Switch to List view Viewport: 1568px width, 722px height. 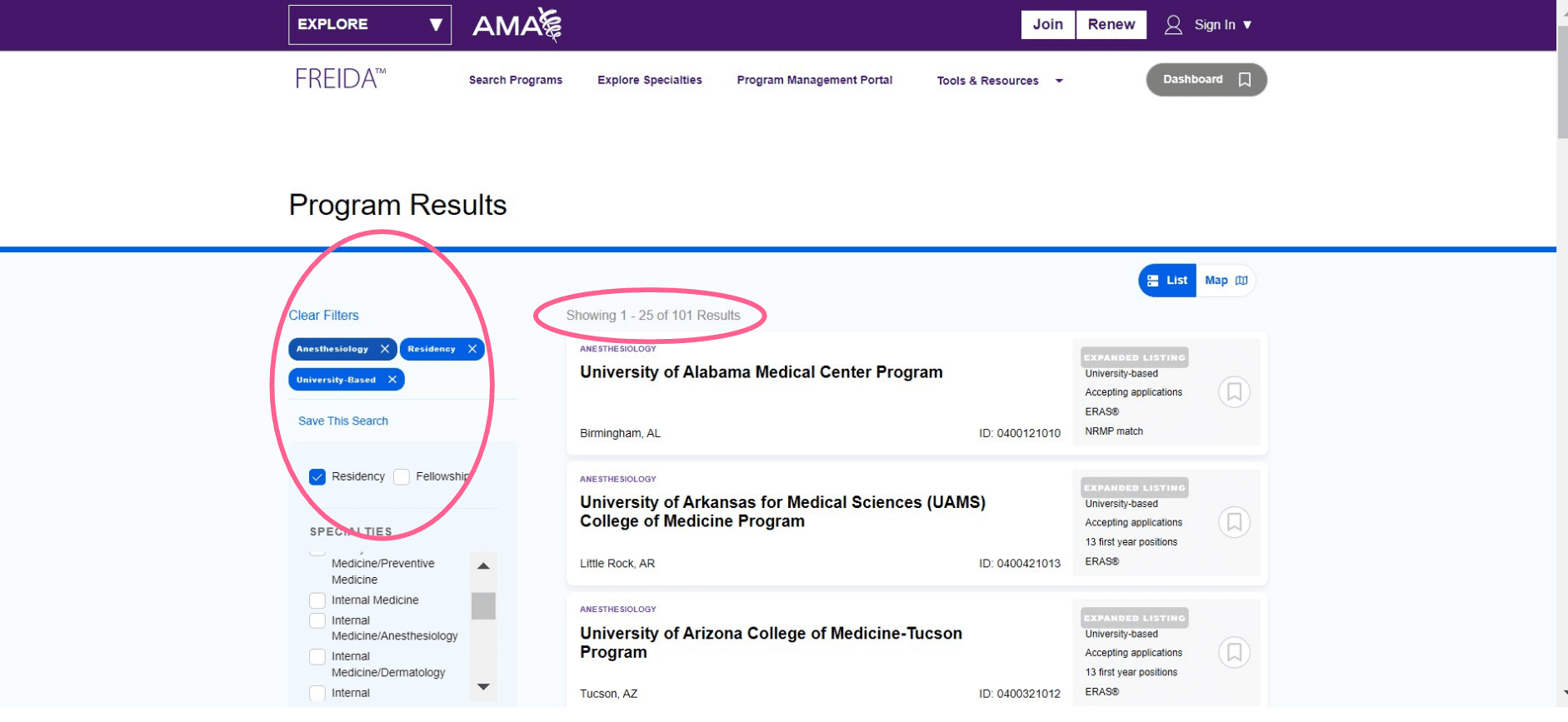point(1167,281)
